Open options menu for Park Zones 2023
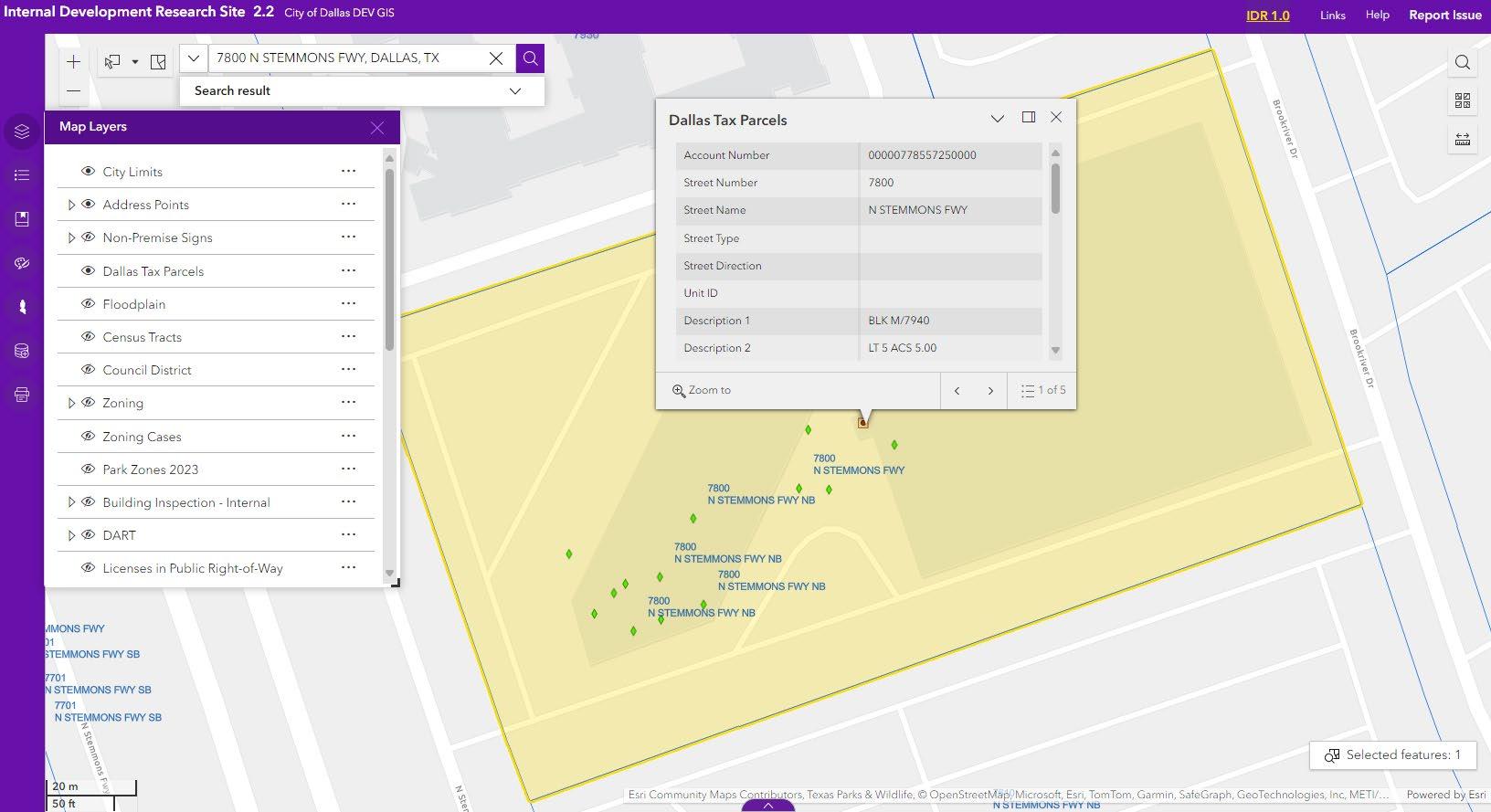 click(348, 469)
